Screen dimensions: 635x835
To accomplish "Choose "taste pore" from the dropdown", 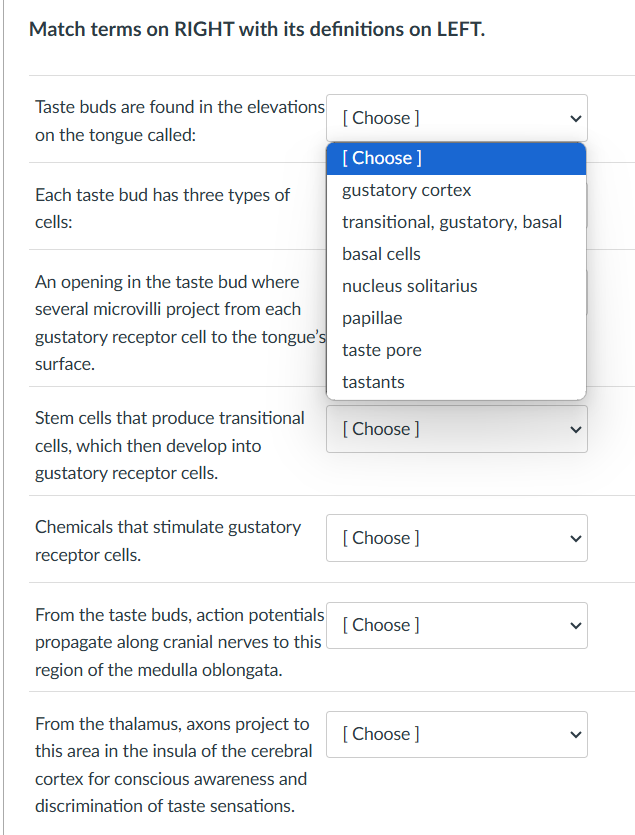I will 381,350.
